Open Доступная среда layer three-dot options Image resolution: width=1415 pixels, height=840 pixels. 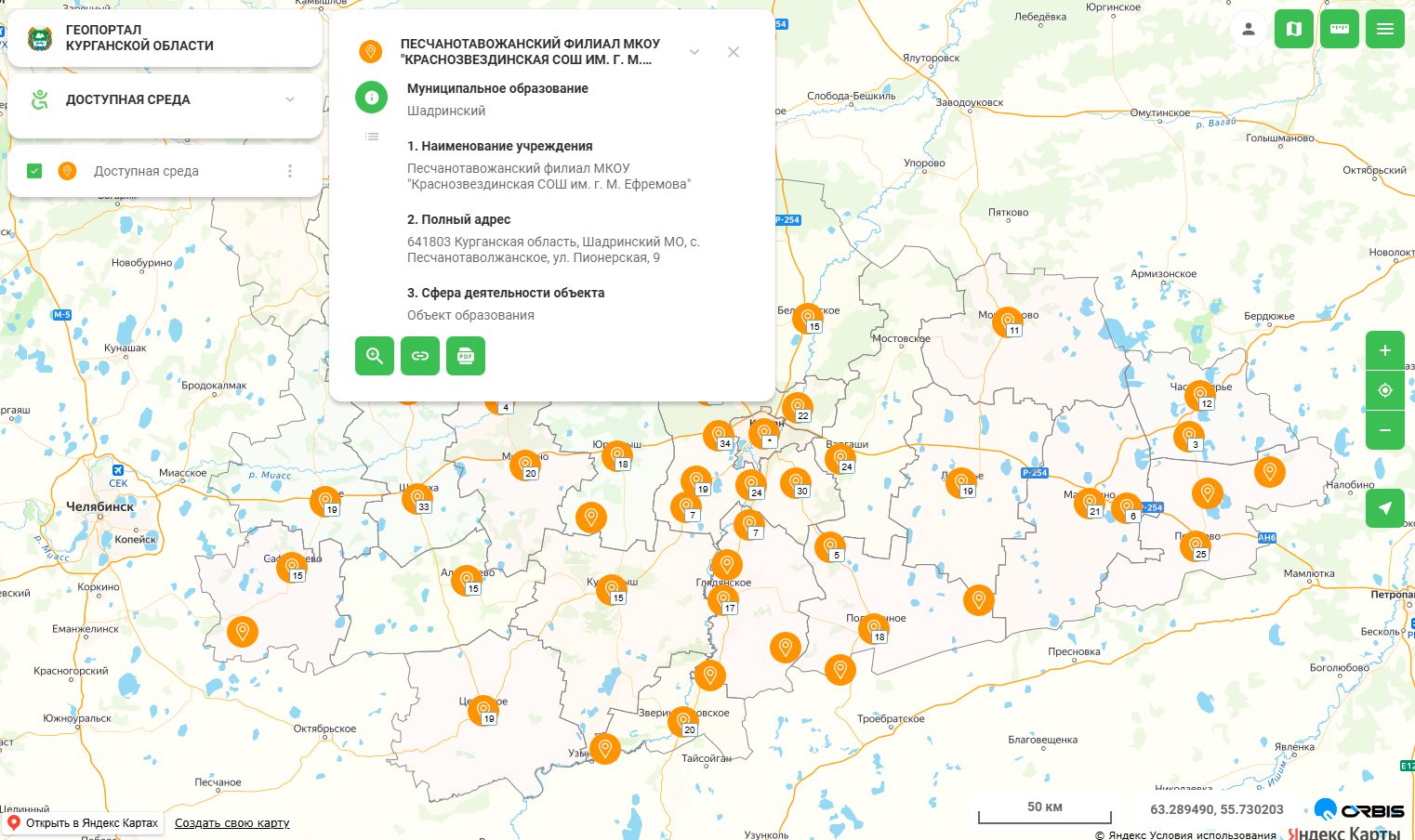[290, 171]
